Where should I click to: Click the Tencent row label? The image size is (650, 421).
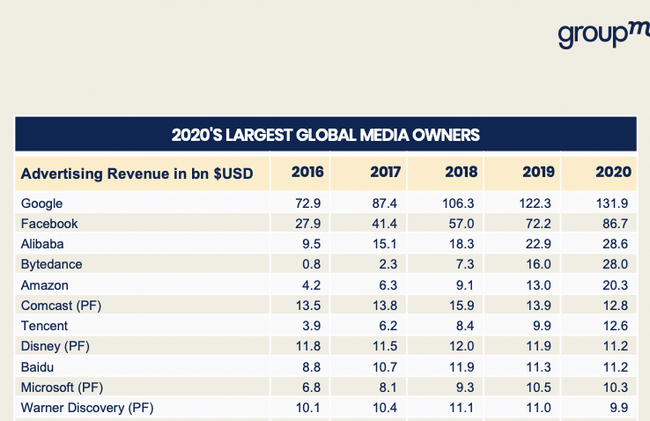click(x=44, y=326)
